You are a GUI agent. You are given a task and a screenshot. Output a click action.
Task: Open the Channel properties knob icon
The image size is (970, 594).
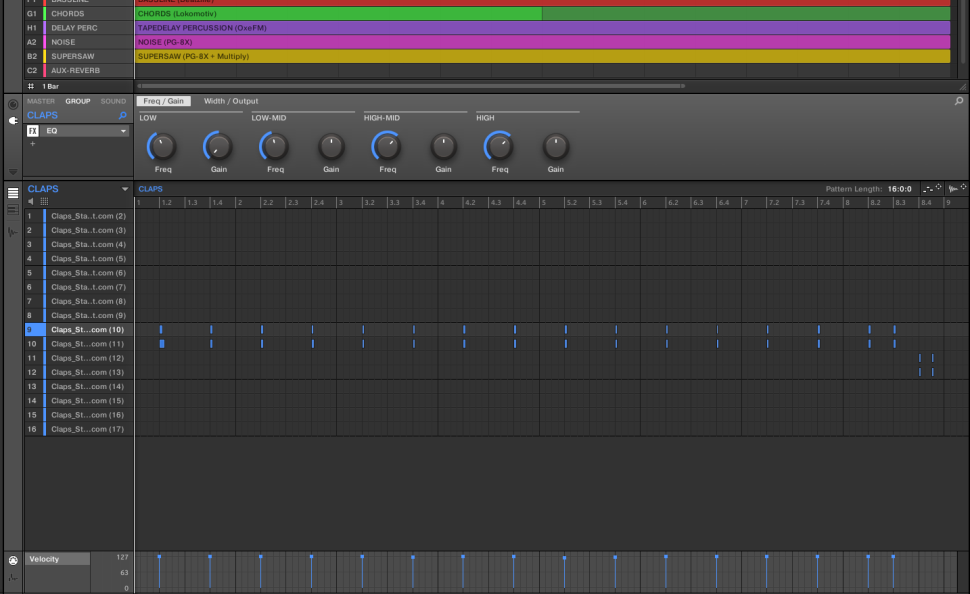tap(13, 103)
